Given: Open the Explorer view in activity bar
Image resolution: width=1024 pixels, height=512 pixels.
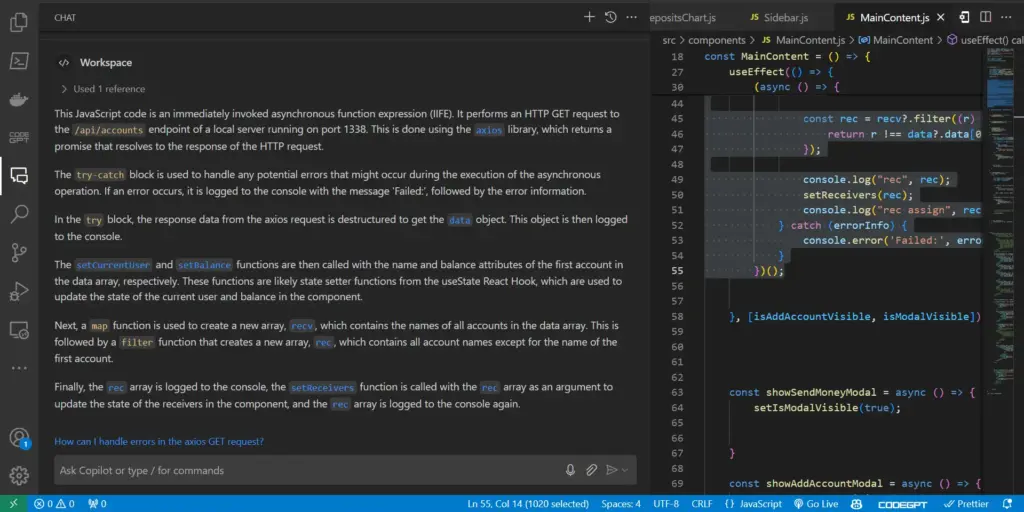Looking at the screenshot, I should pos(19,23).
